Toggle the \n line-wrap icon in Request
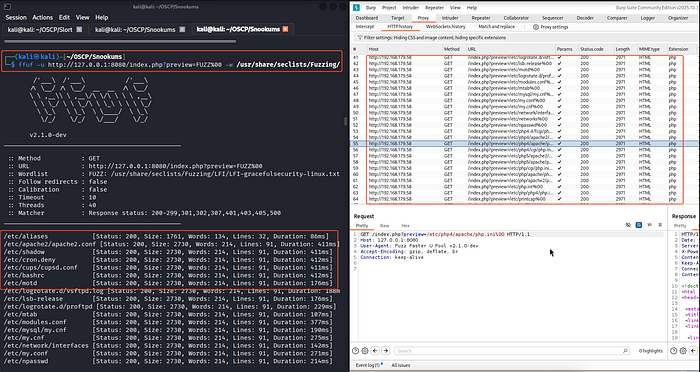 point(650,225)
